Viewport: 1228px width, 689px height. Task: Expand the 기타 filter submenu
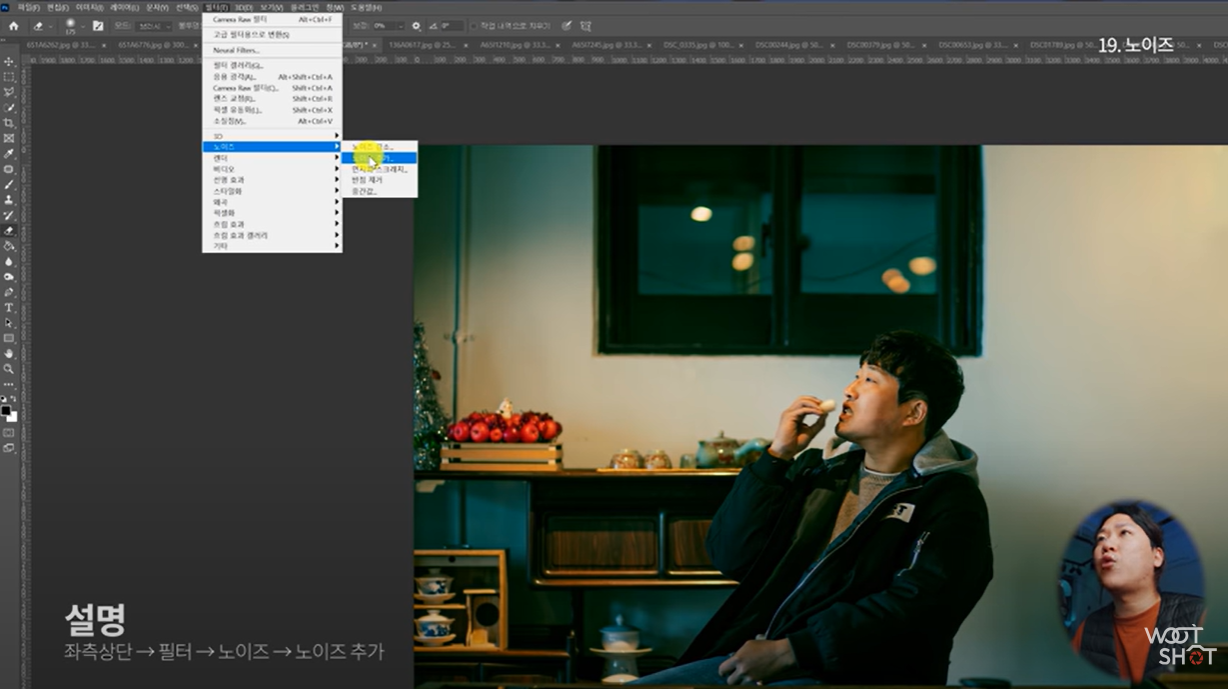[272, 246]
